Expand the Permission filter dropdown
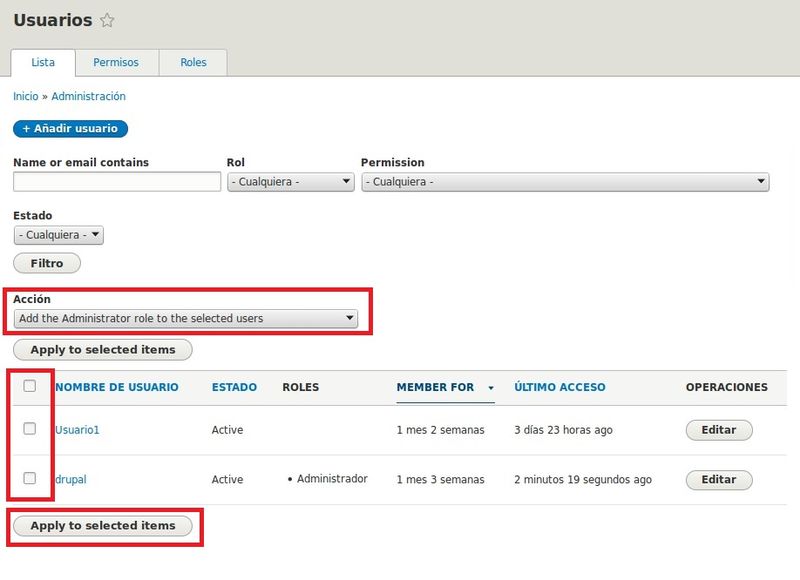Screen dimensions: 800x580 (565, 182)
